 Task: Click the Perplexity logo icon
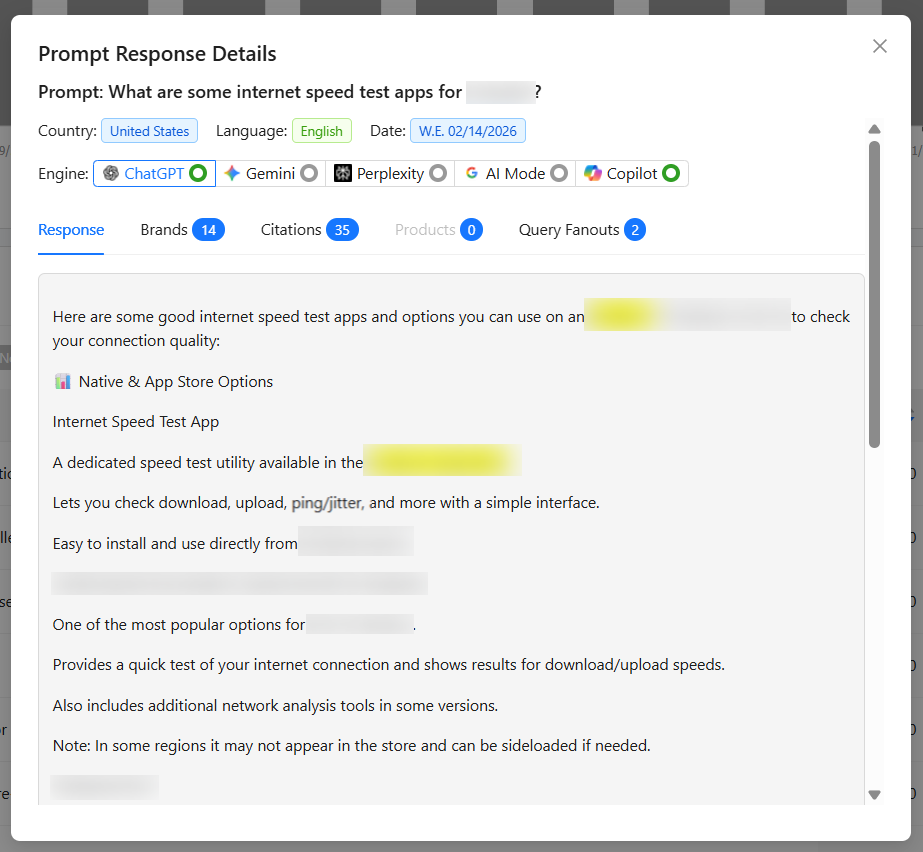coord(343,174)
